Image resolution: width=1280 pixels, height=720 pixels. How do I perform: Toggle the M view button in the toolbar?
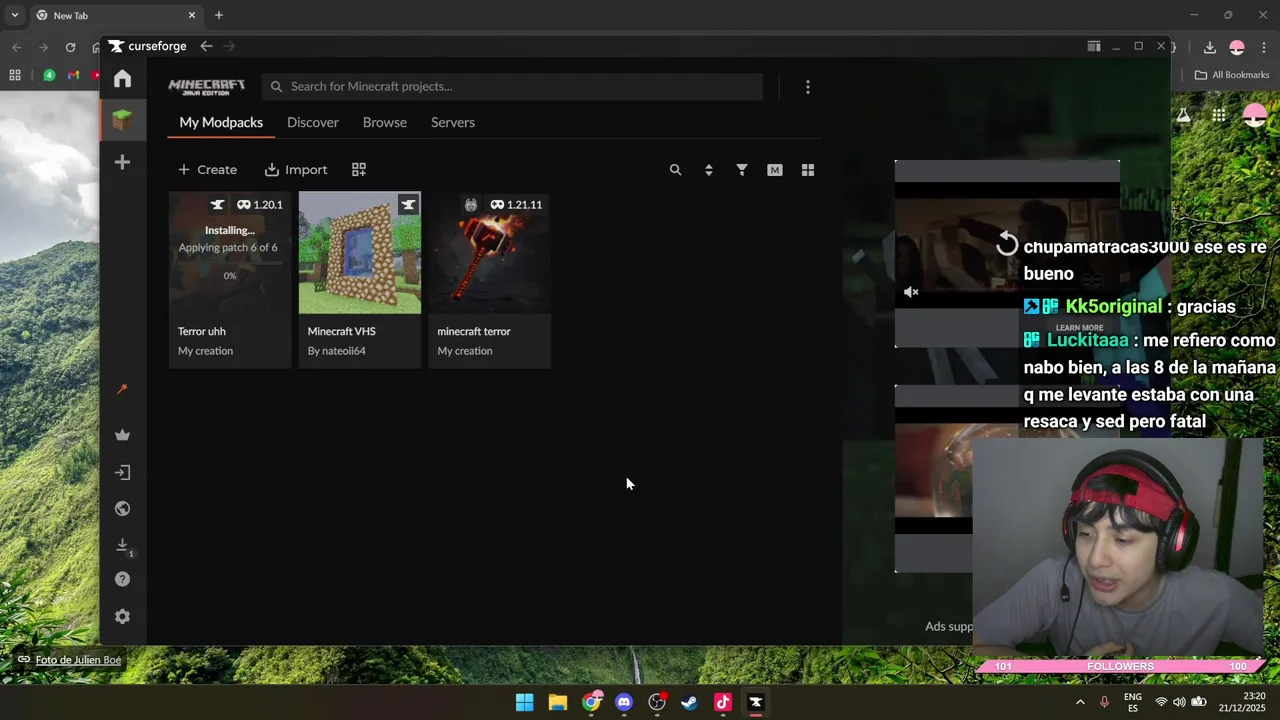pyautogui.click(x=775, y=170)
